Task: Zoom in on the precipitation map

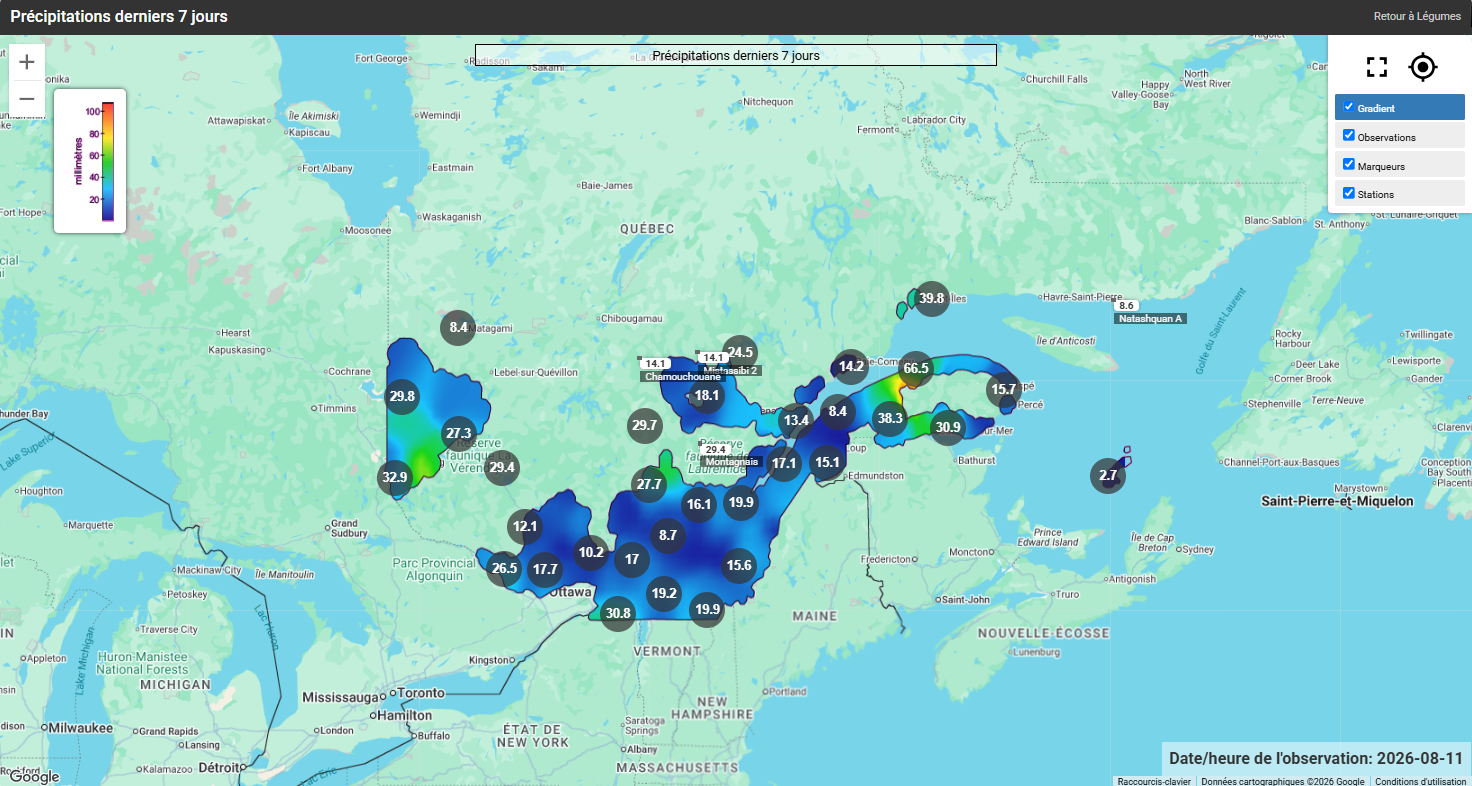Action: click(x=27, y=62)
